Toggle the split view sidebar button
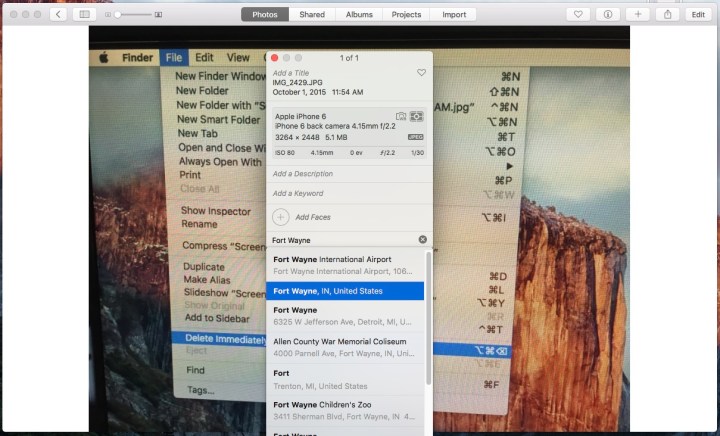This screenshot has height=436, width=720. pos(84,14)
